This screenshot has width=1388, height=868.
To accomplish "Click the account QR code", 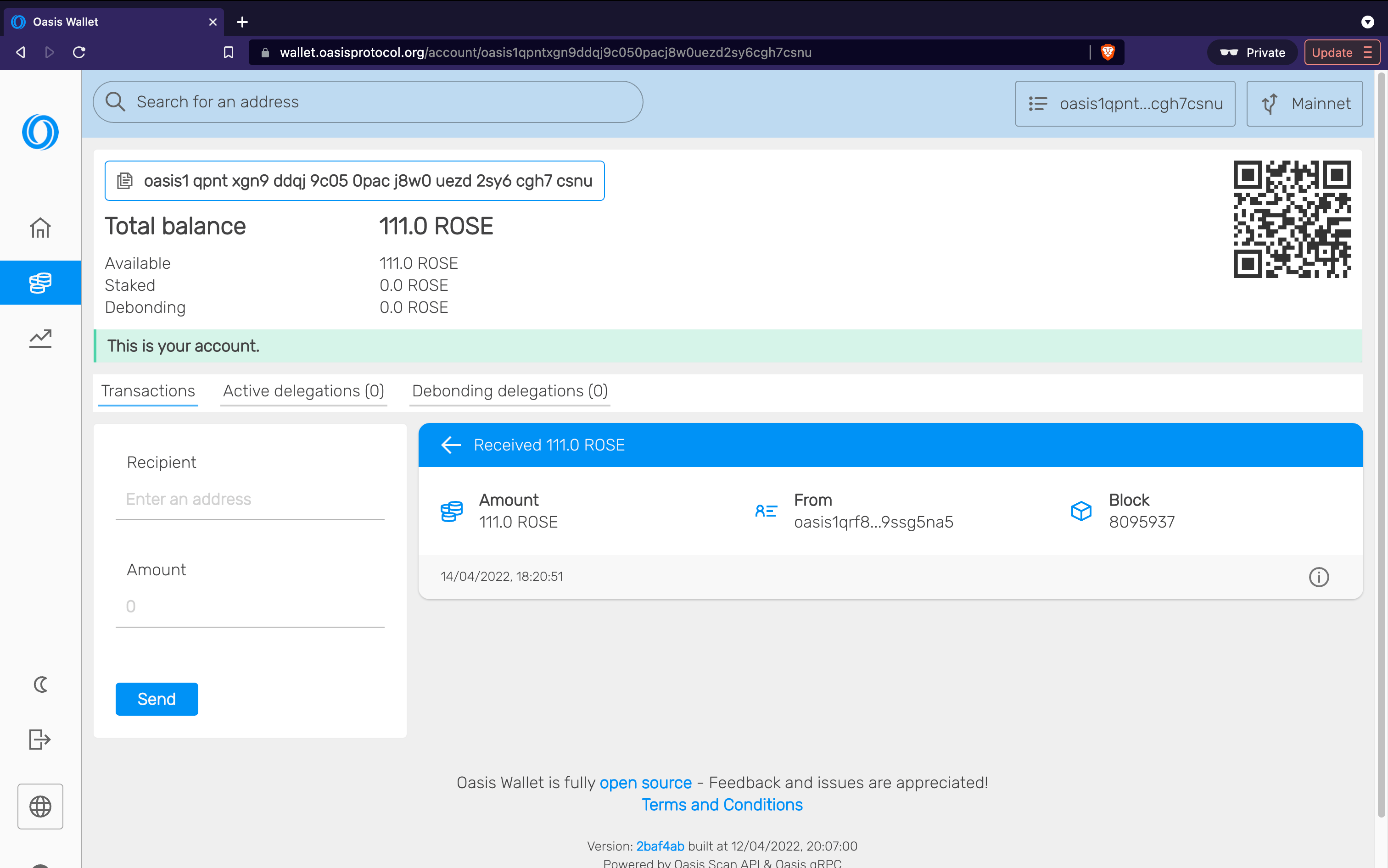I will [1292, 219].
